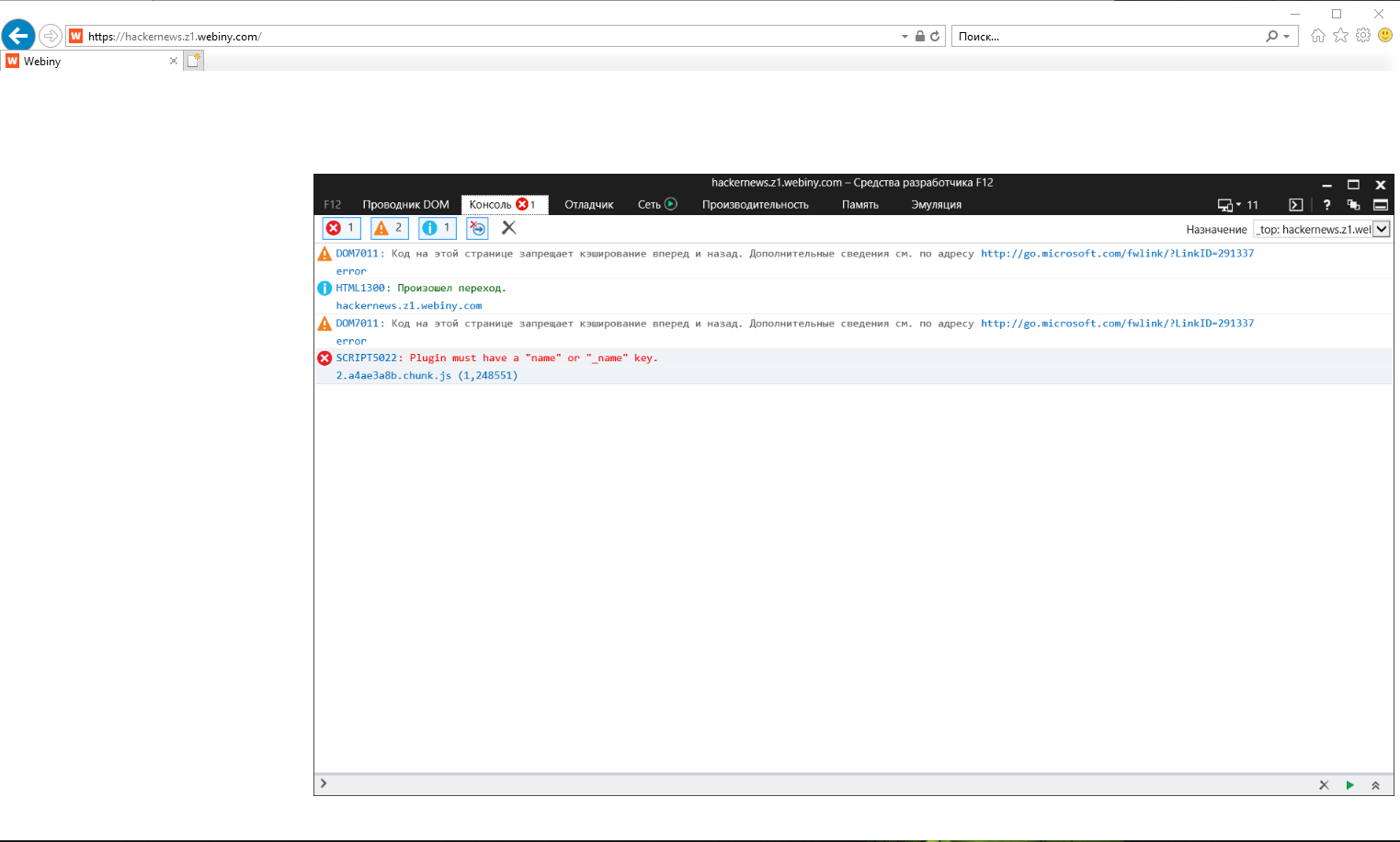Open the browser address bar dropdown arrow
Screen dimensions: 1400x842
pos(904,36)
